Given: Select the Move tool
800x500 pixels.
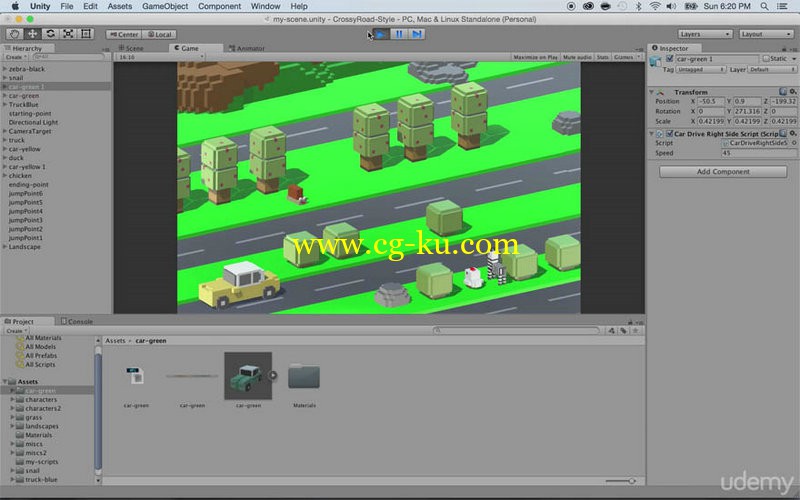Looking at the screenshot, I should coord(32,34).
